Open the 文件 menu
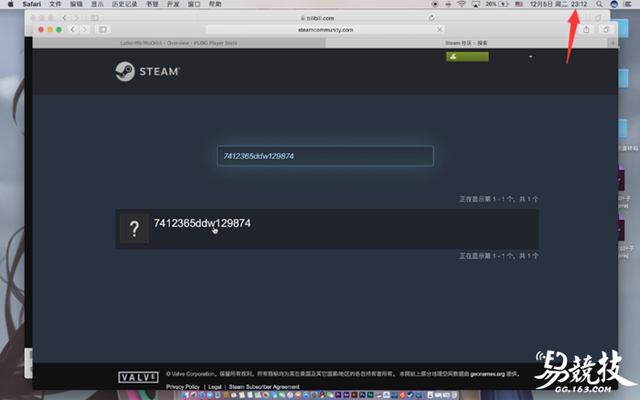 55,4
